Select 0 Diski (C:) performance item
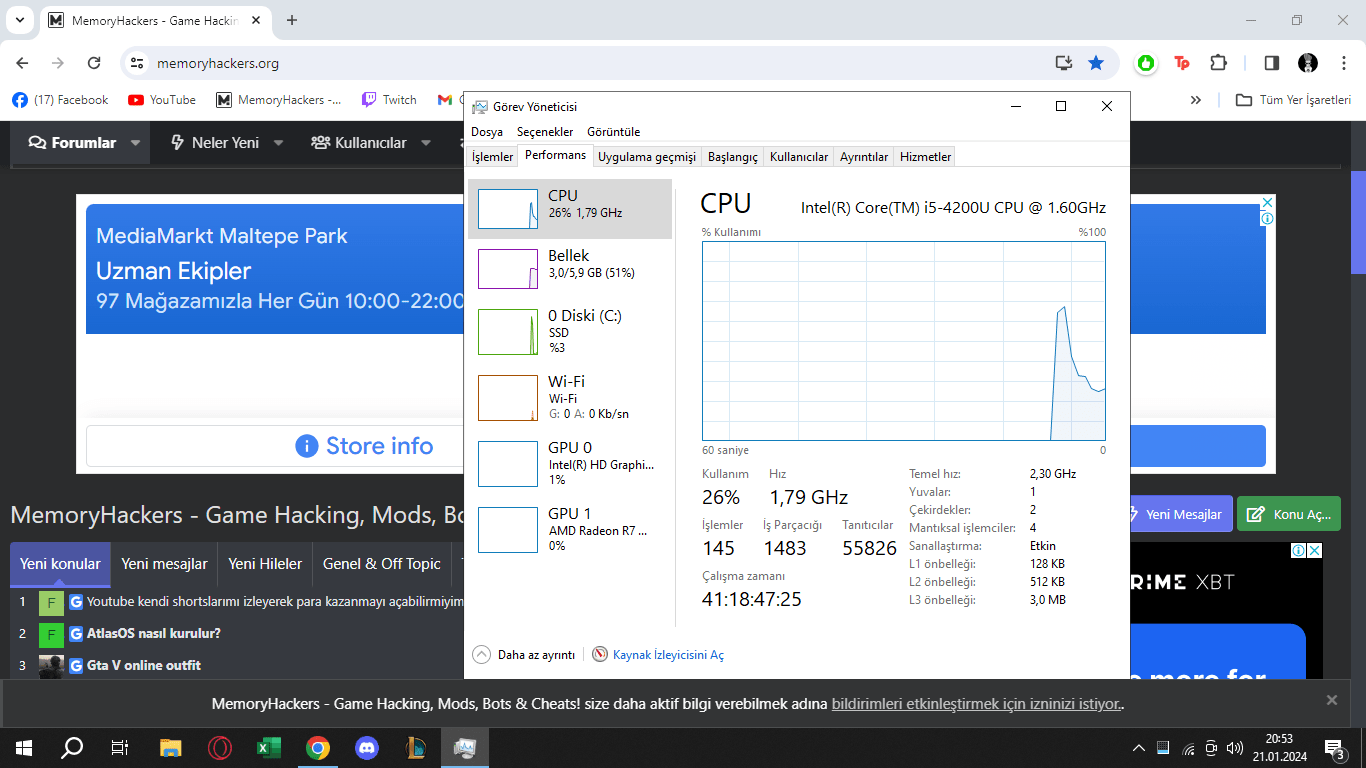Viewport: 1366px width, 768px height. [x=570, y=331]
